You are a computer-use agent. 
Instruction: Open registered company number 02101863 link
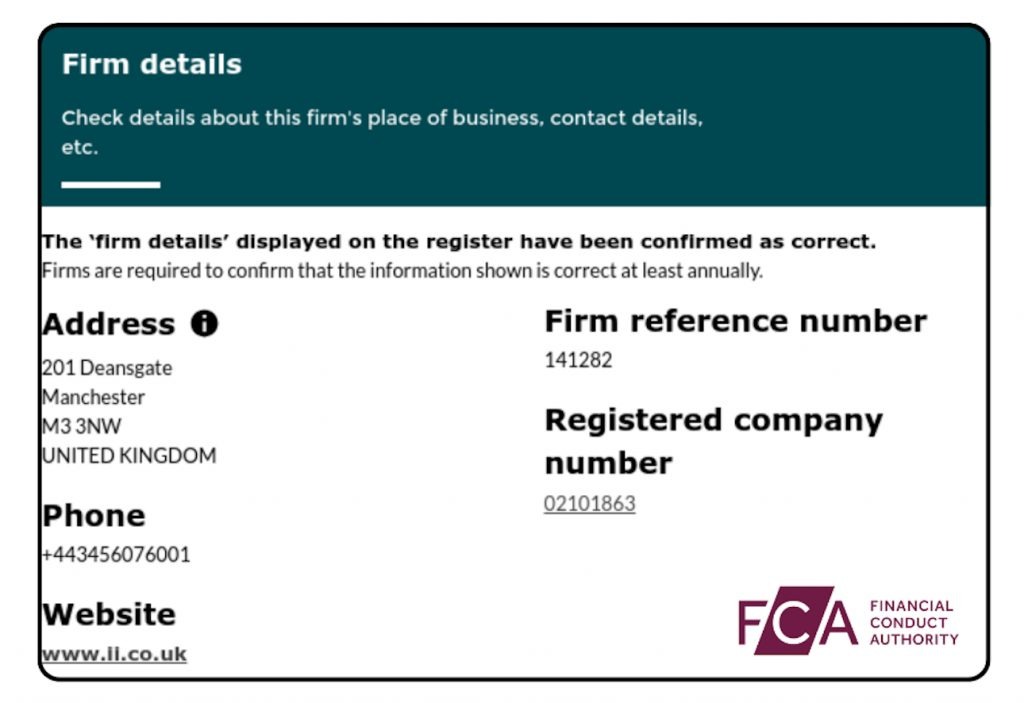(589, 504)
